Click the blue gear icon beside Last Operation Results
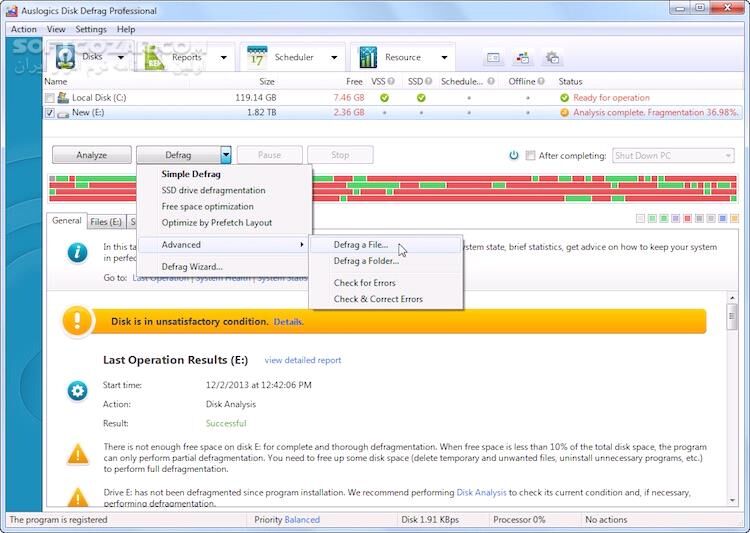 [x=77, y=391]
